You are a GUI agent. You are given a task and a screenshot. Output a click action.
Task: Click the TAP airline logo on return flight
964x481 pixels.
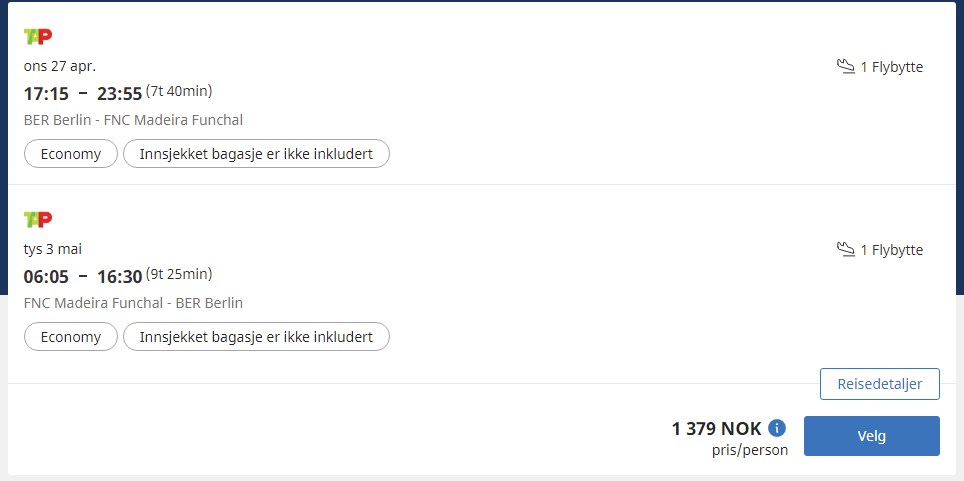(38, 220)
